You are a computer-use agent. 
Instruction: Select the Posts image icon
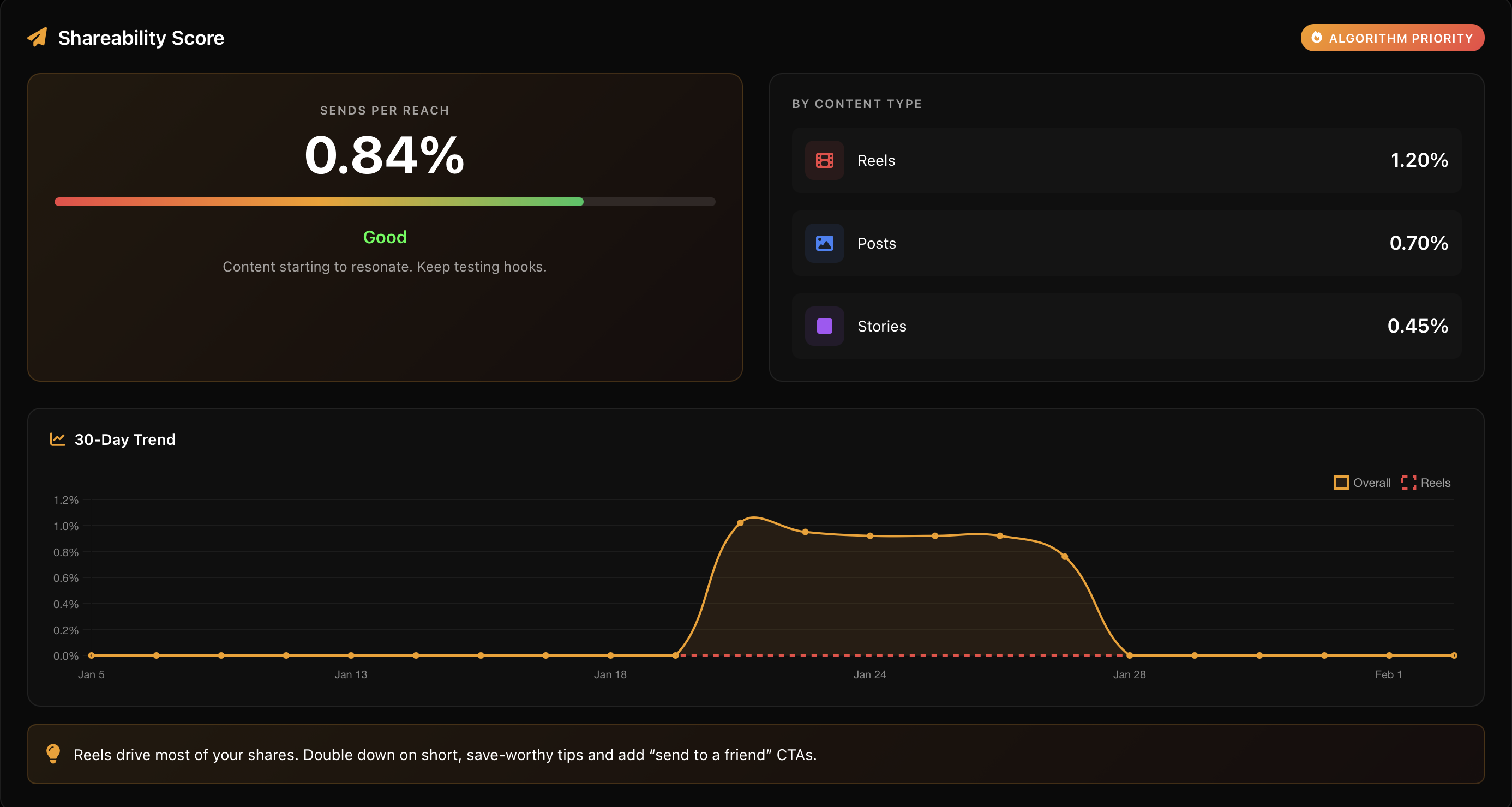(824, 243)
